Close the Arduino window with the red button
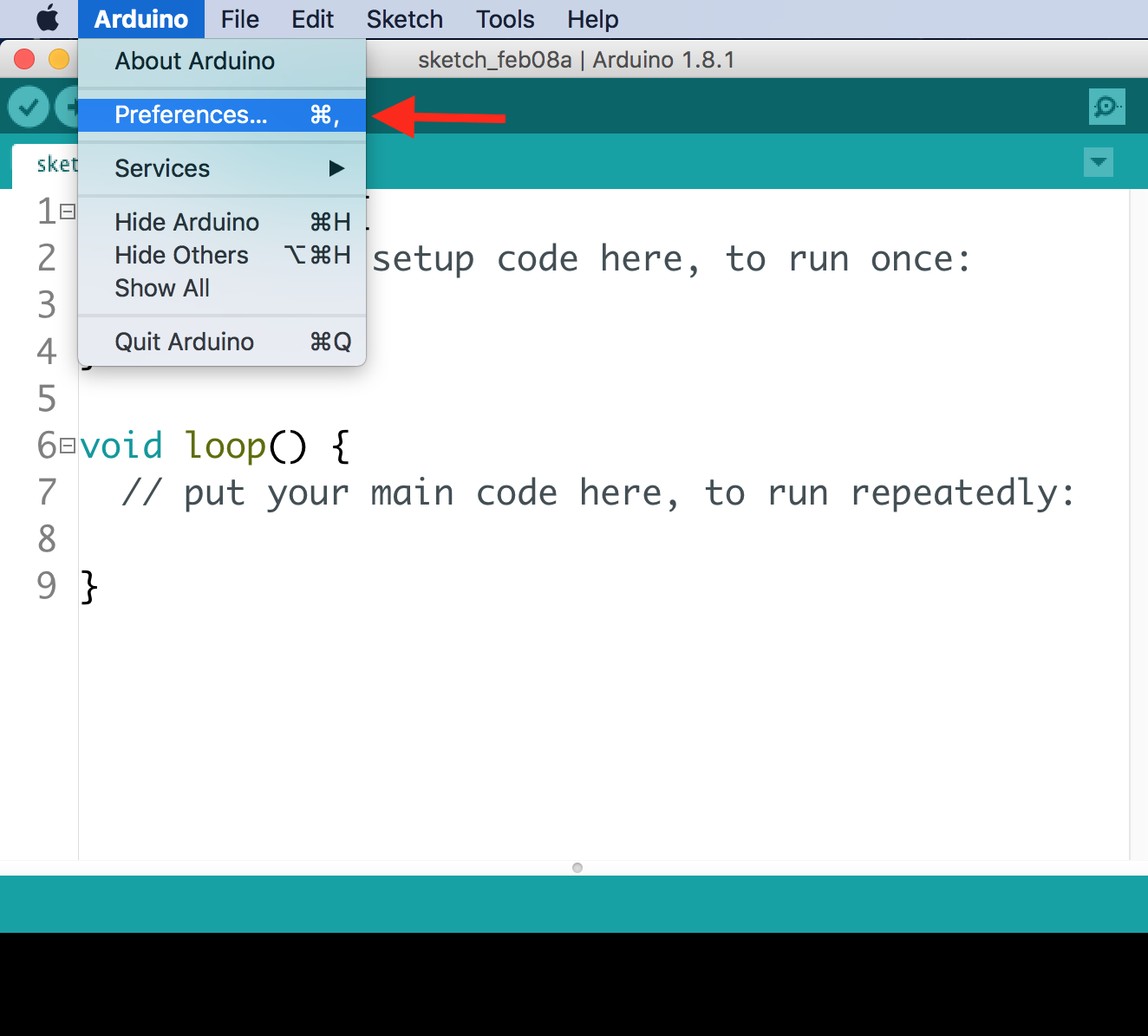The height and width of the screenshot is (1036, 1148). click(x=24, y=59)
